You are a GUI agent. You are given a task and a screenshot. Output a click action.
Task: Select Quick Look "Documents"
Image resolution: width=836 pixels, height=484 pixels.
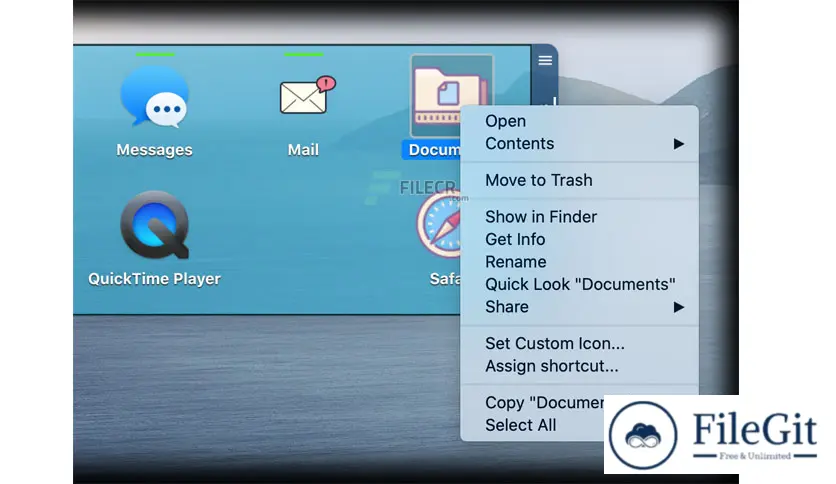[580, 284]
